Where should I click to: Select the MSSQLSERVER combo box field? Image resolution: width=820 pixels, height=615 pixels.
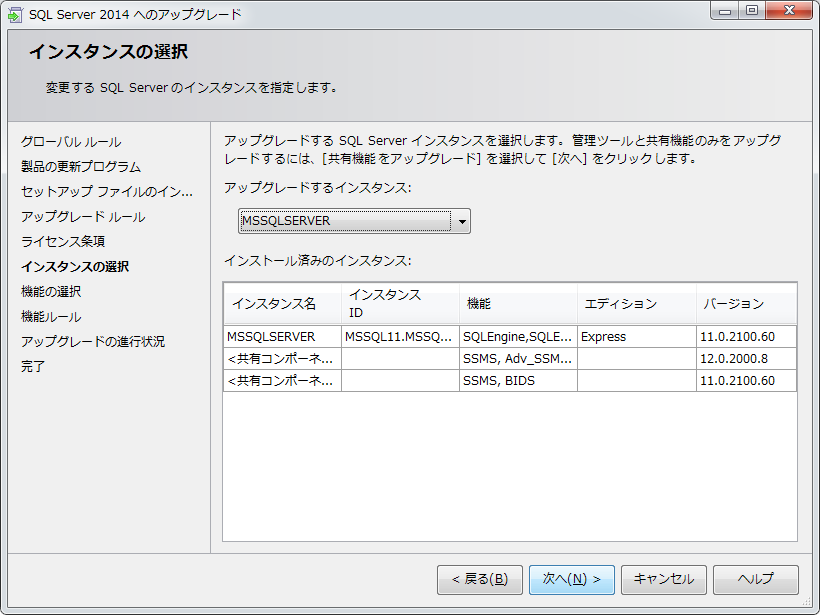click(345, 222)
